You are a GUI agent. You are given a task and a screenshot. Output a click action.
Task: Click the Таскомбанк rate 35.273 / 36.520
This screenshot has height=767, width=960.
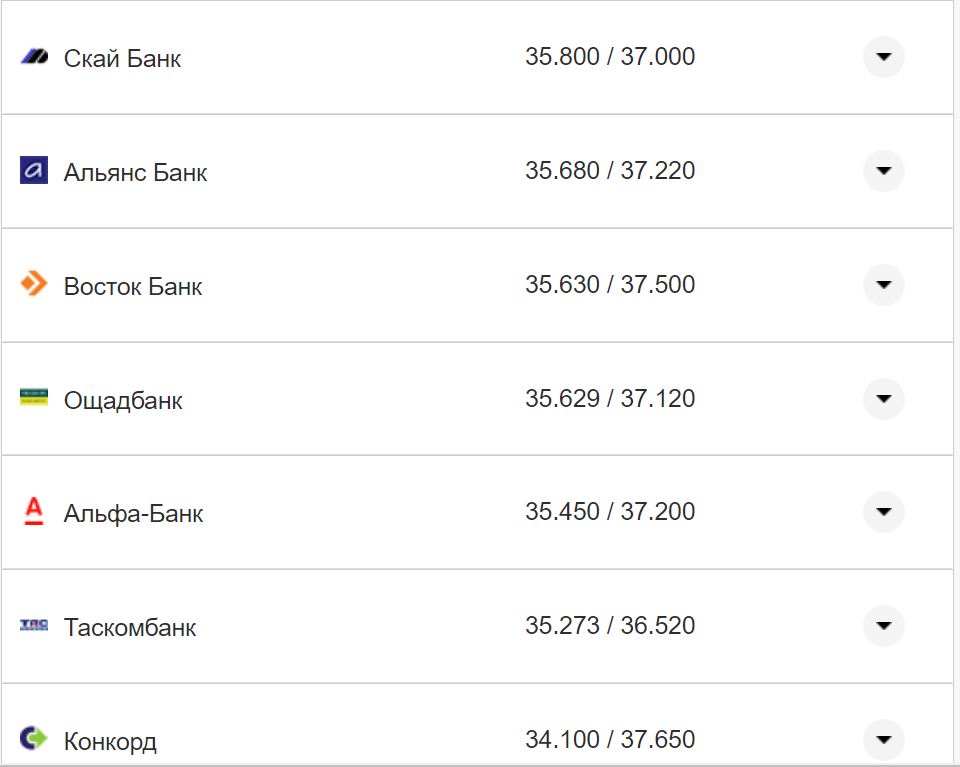click(609, 626)
